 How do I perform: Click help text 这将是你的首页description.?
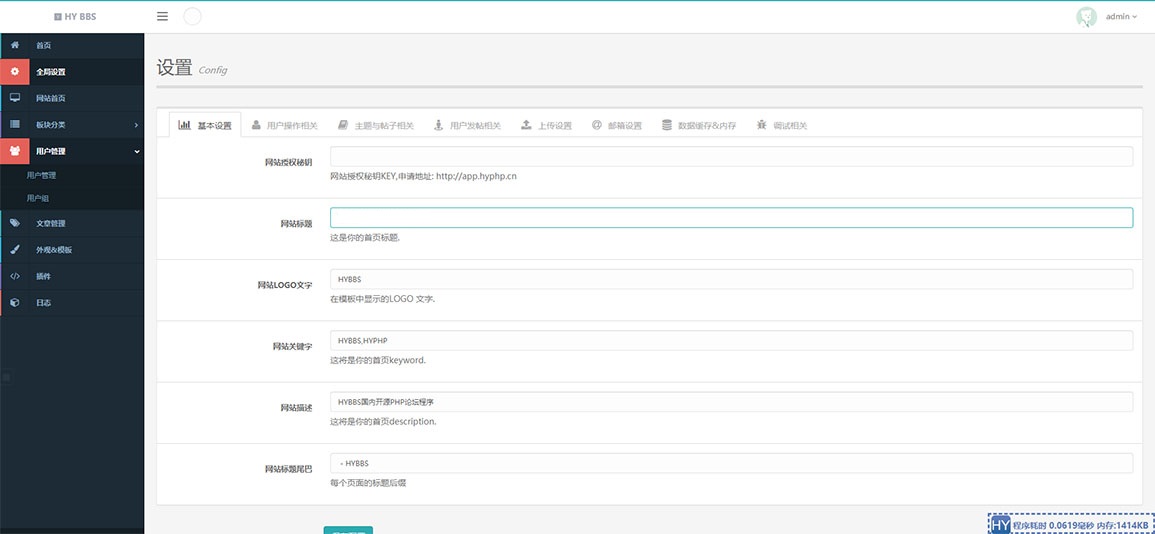click(x=383, y=422)
